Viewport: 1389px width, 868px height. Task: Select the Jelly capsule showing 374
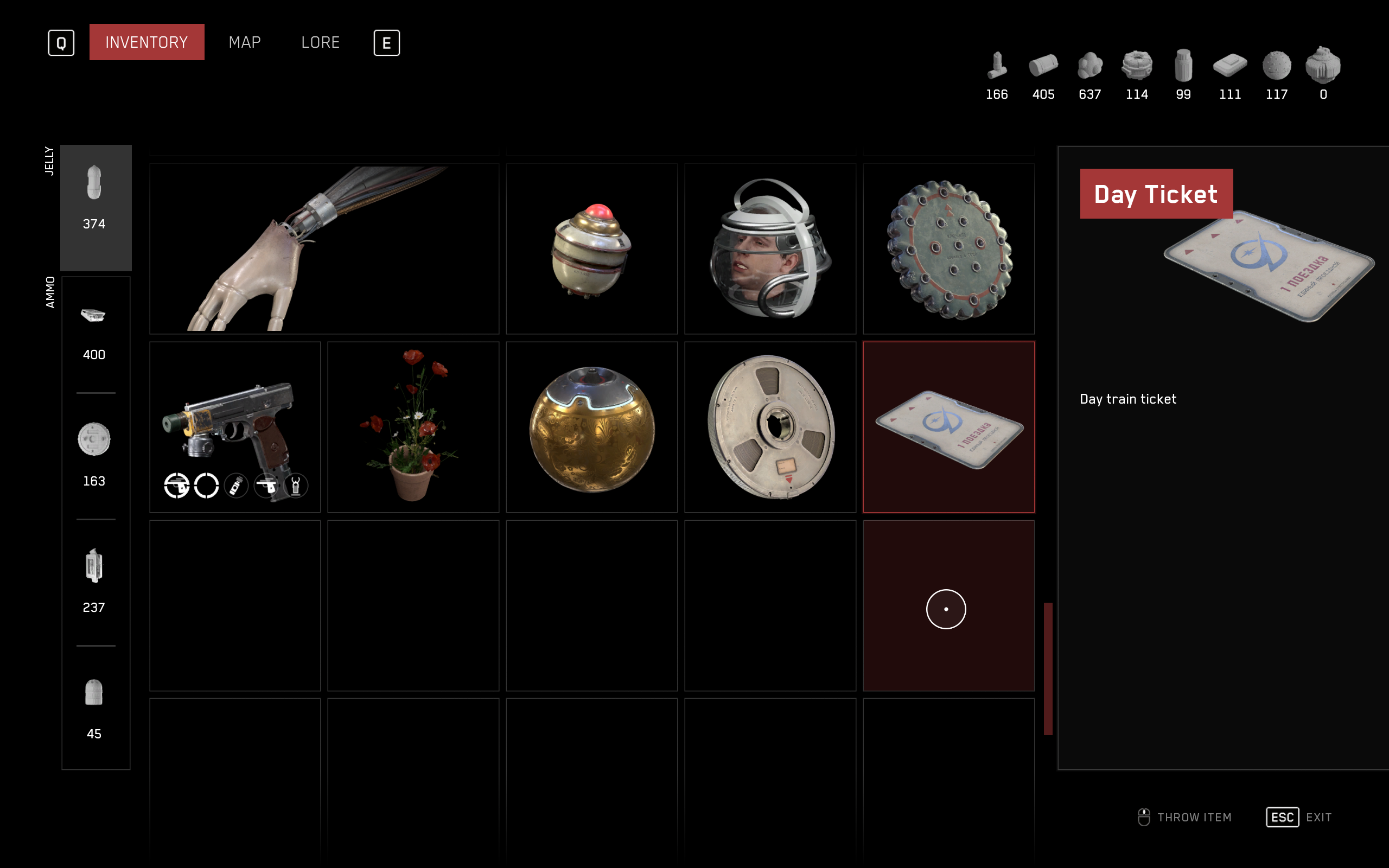(96, 208)
